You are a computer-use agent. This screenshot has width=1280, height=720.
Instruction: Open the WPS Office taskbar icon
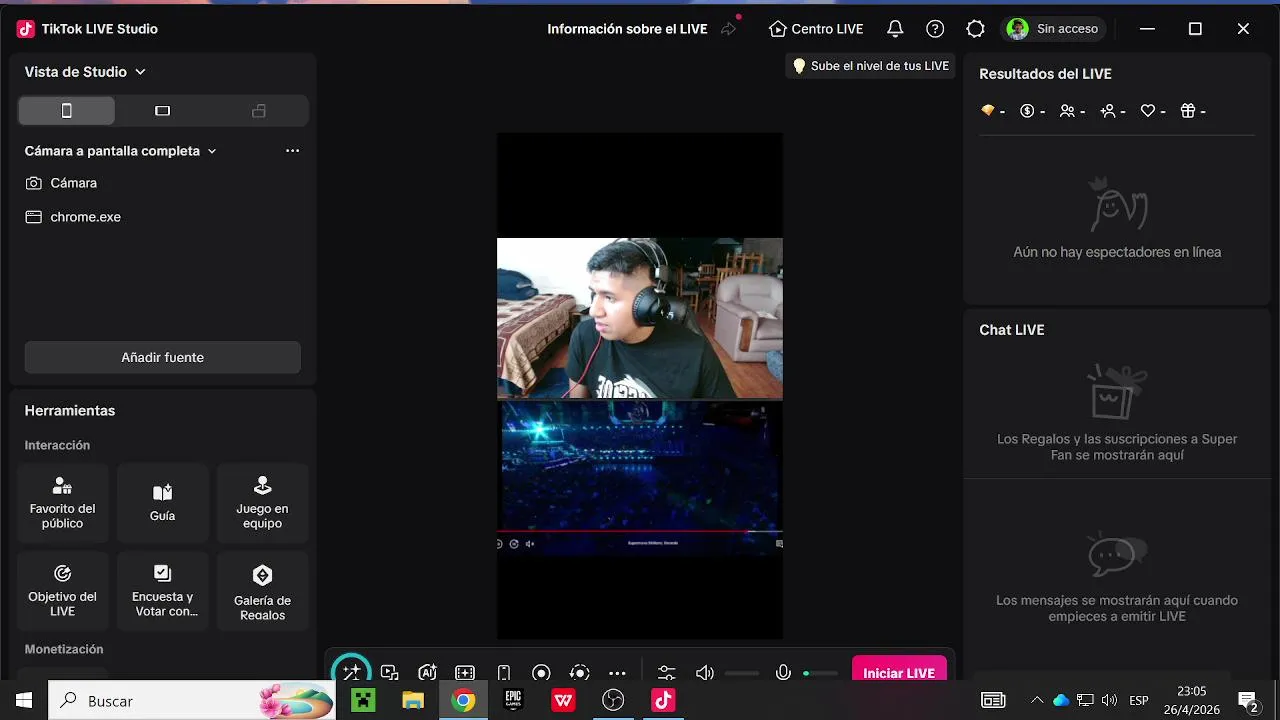(x=563, y=701)
